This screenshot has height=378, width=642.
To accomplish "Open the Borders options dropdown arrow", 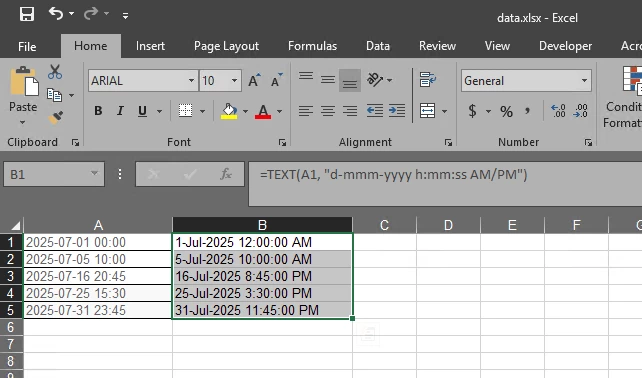I will coord(202,111).
